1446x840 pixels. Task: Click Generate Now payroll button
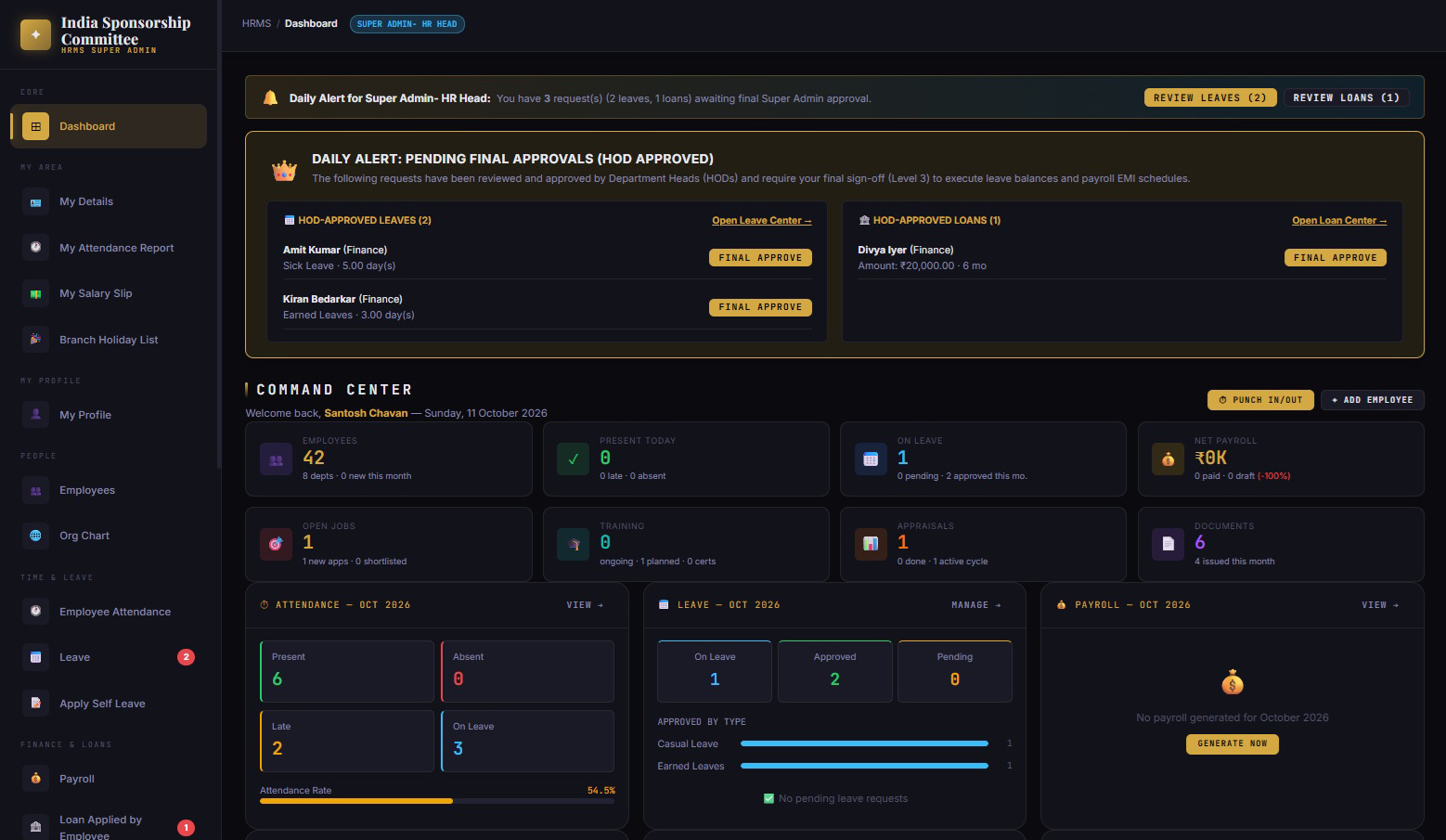(x=1233, y=744)
